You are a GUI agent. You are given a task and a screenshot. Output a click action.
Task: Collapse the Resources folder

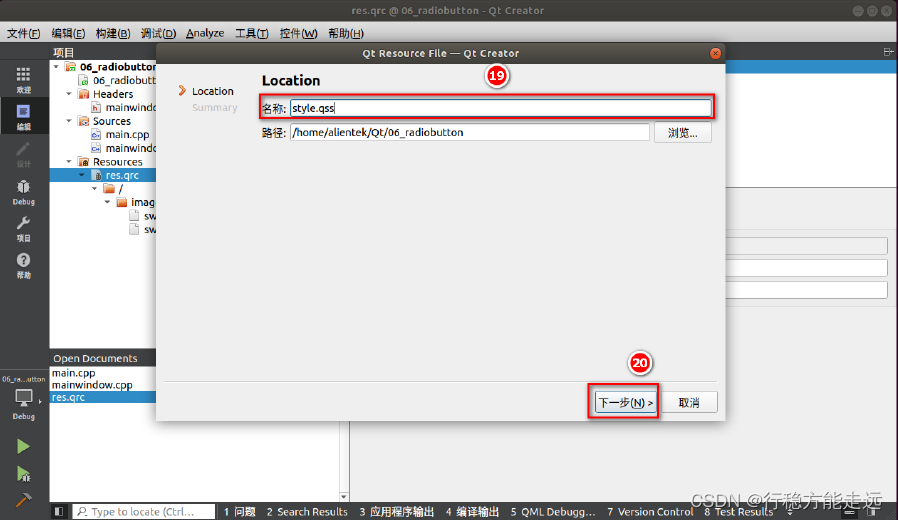click(x=69, y=161)
